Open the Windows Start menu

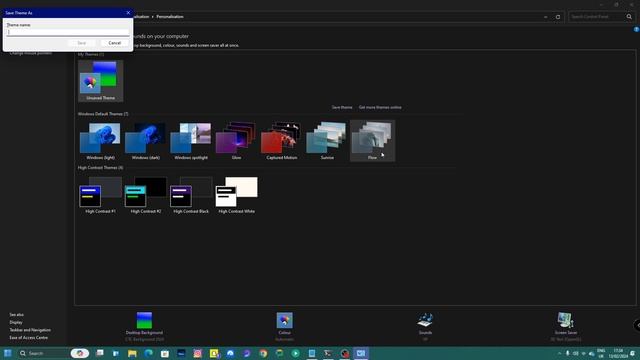[x=8, y=353]
